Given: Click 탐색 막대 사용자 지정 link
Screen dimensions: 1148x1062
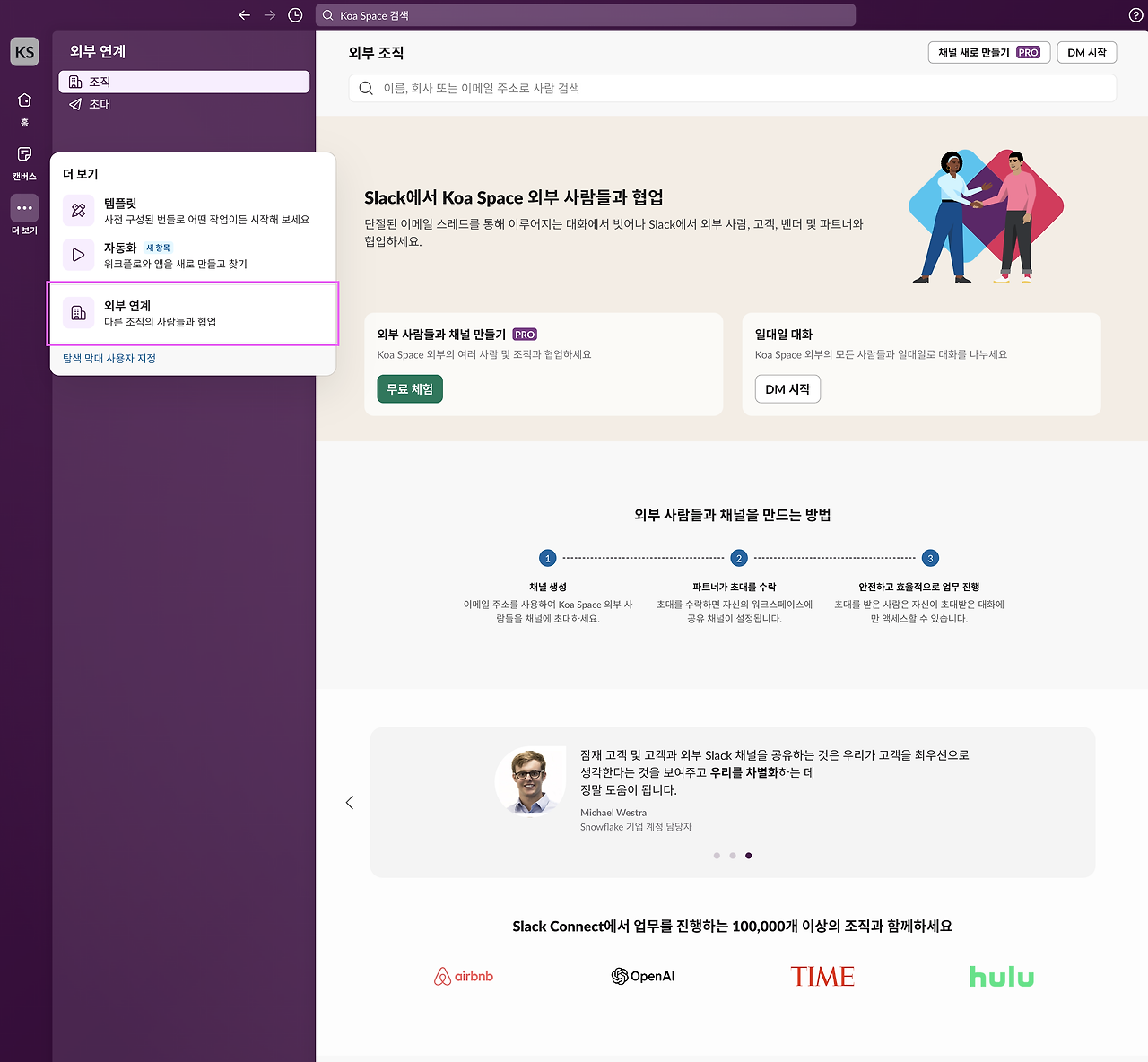Looking at the screenshot, I should click(109, 358).
